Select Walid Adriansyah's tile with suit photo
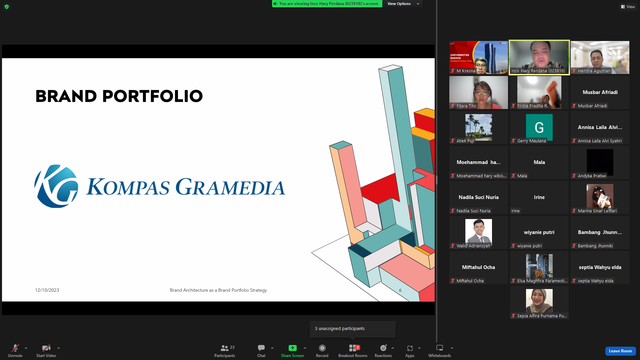 coord(478,233)
